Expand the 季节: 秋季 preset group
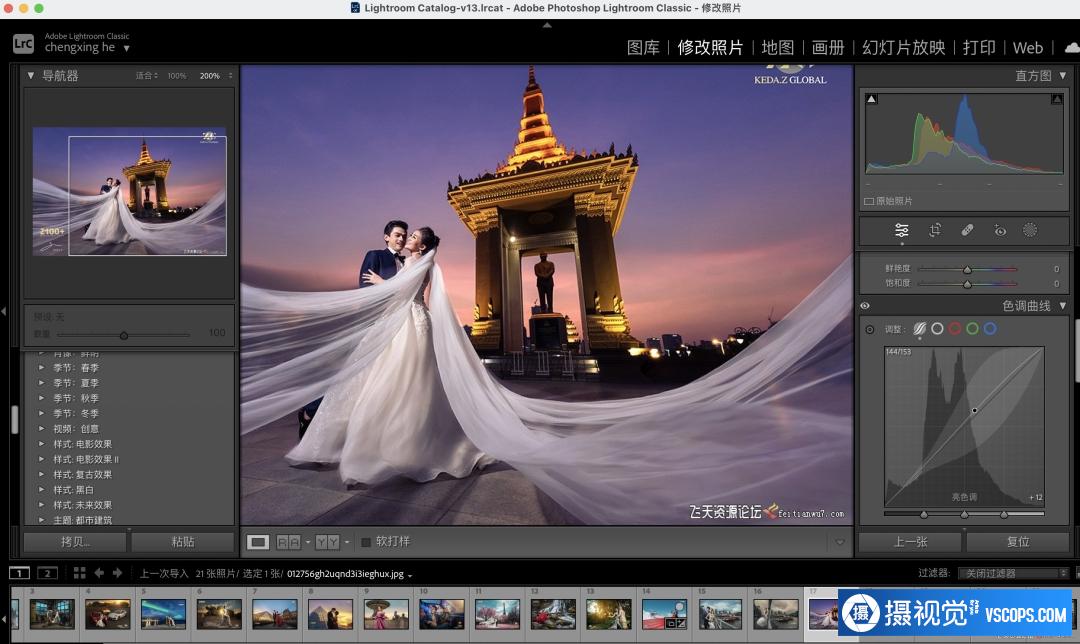This screenshot has width=1080, height=644. [41, 398]
